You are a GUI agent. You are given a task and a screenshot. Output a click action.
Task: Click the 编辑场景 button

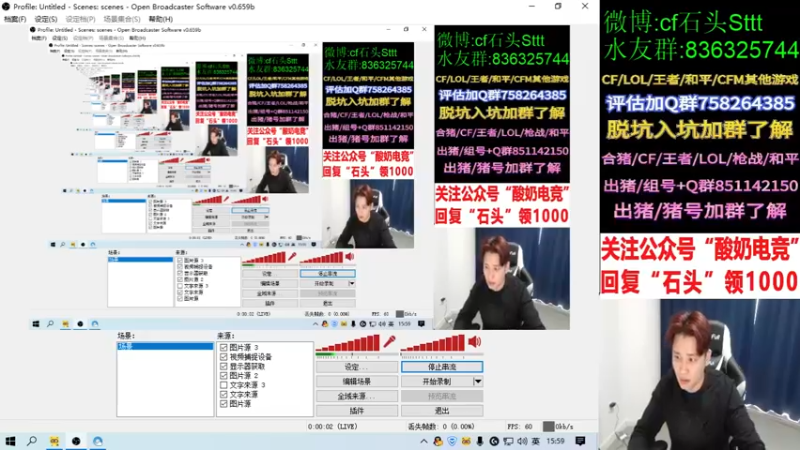click(x=357, y=381)
